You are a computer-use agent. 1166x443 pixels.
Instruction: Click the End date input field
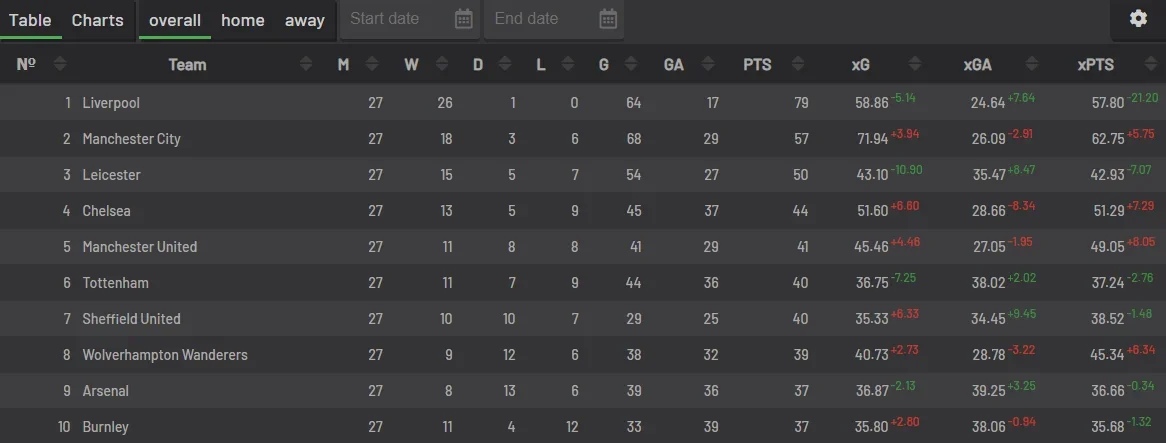(x=540, y=19)
